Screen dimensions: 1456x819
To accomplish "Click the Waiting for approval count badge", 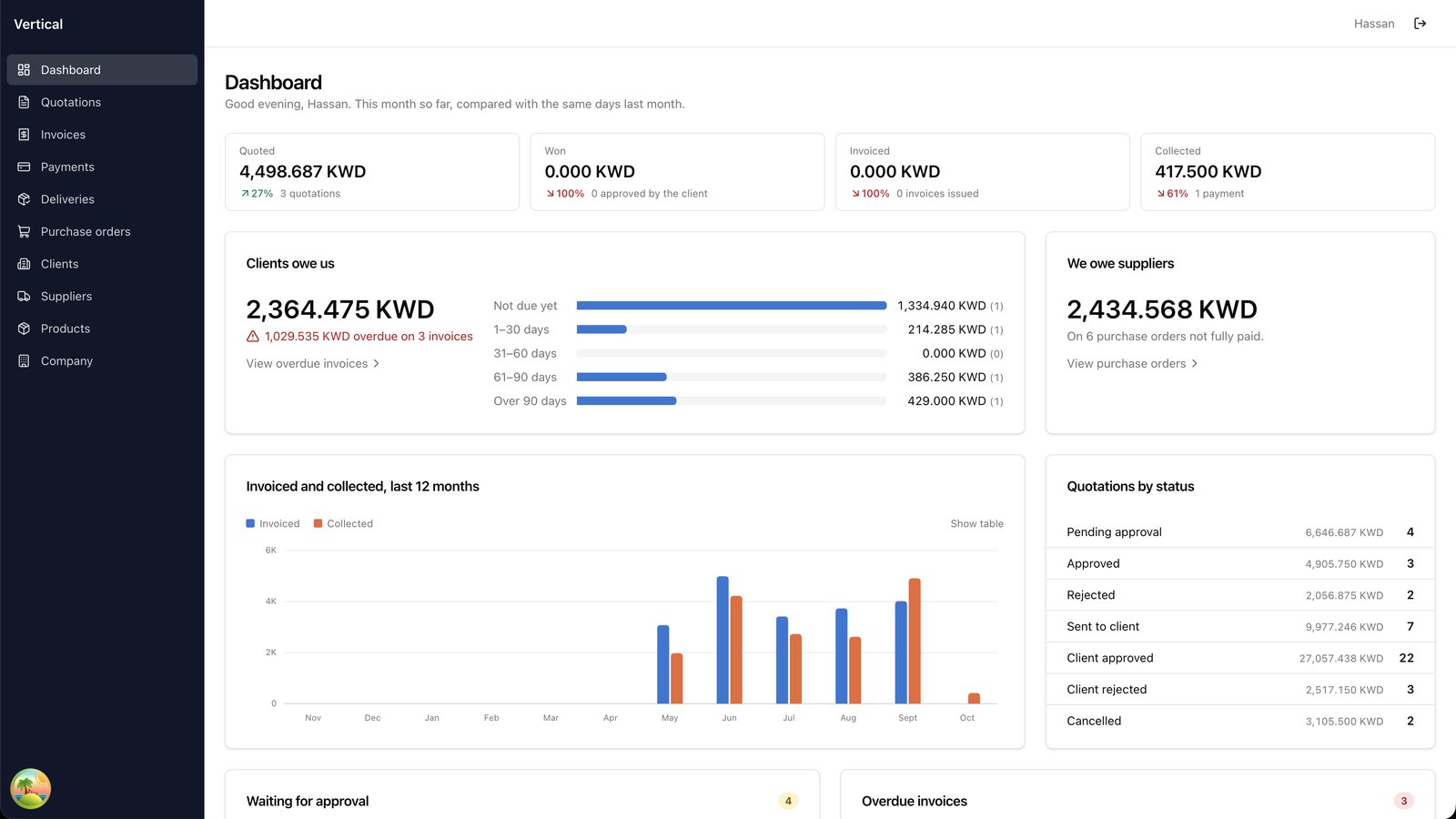I will [x=788, y=801].
